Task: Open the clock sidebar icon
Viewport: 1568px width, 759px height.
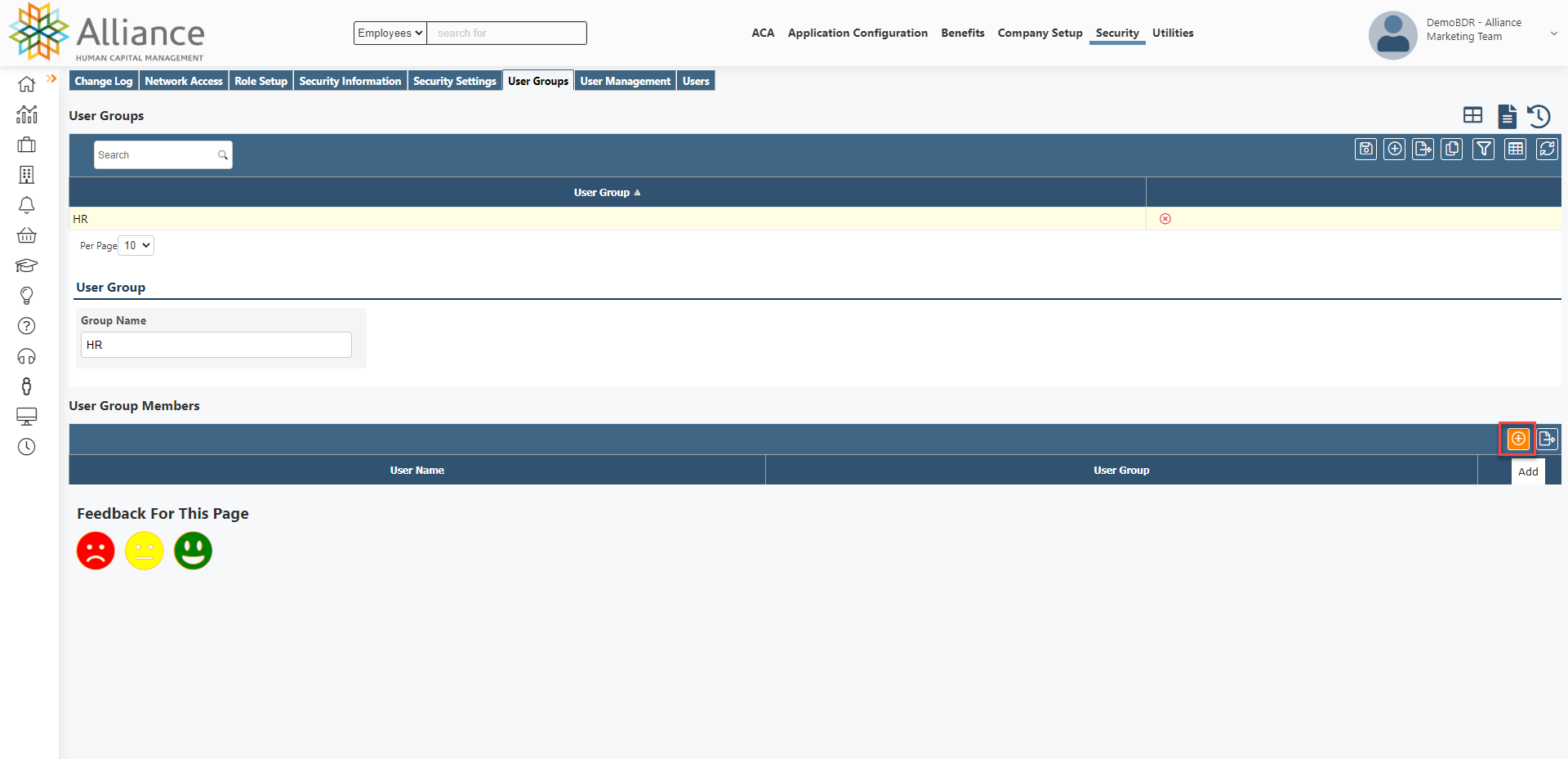Action: tap(27, 447)
